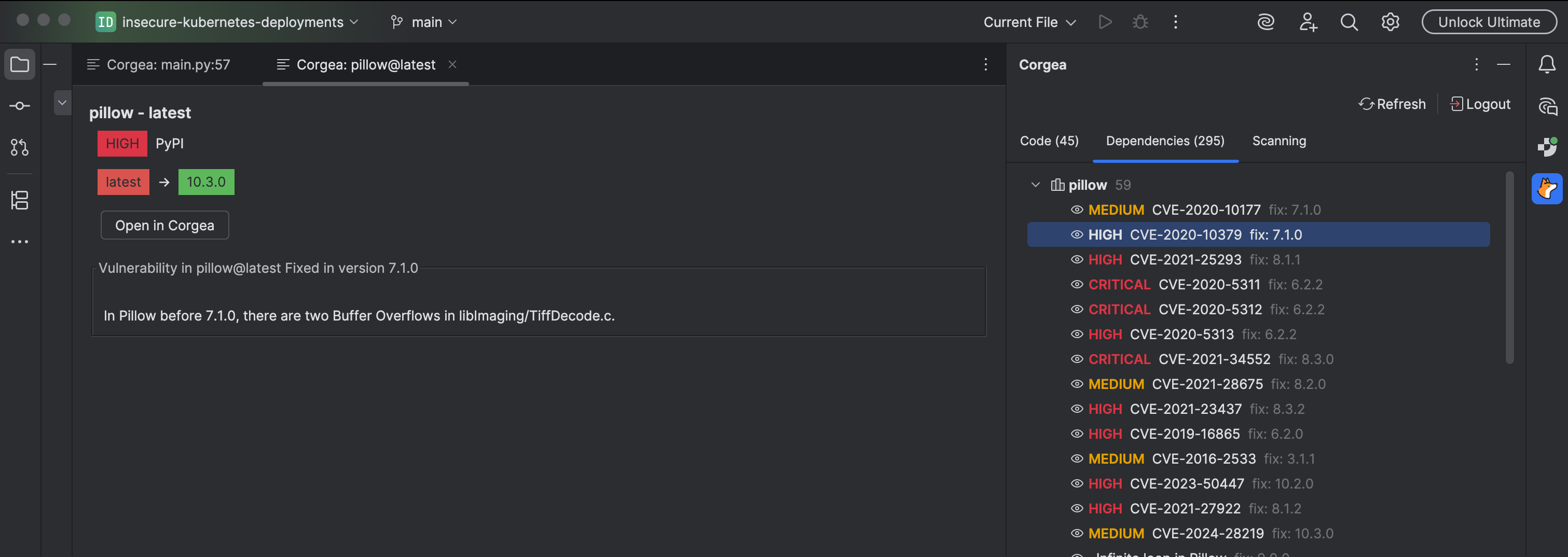Click Open in Corgea button

coord(164,225)
